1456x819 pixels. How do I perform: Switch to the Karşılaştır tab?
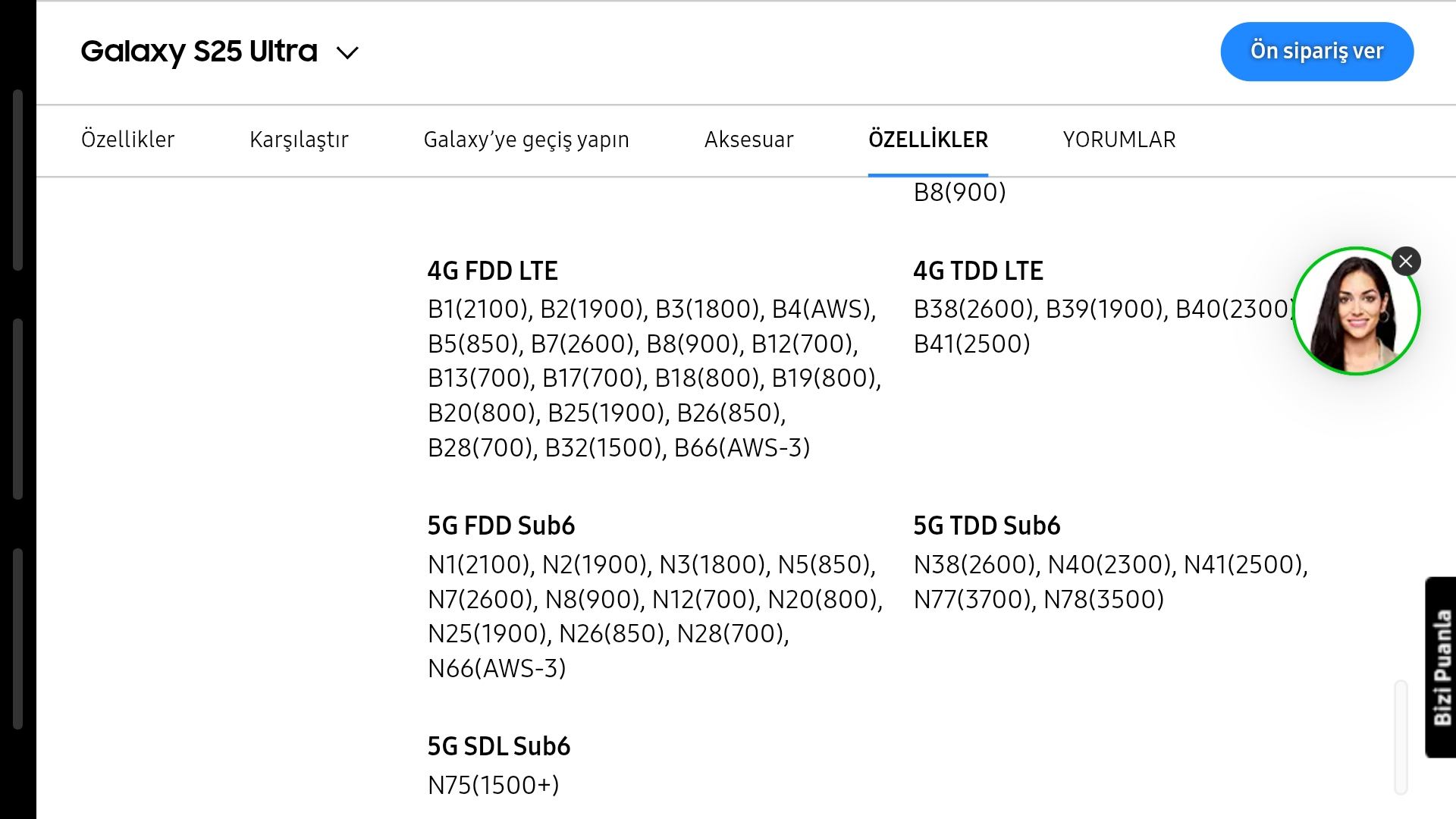coord(299,140)
